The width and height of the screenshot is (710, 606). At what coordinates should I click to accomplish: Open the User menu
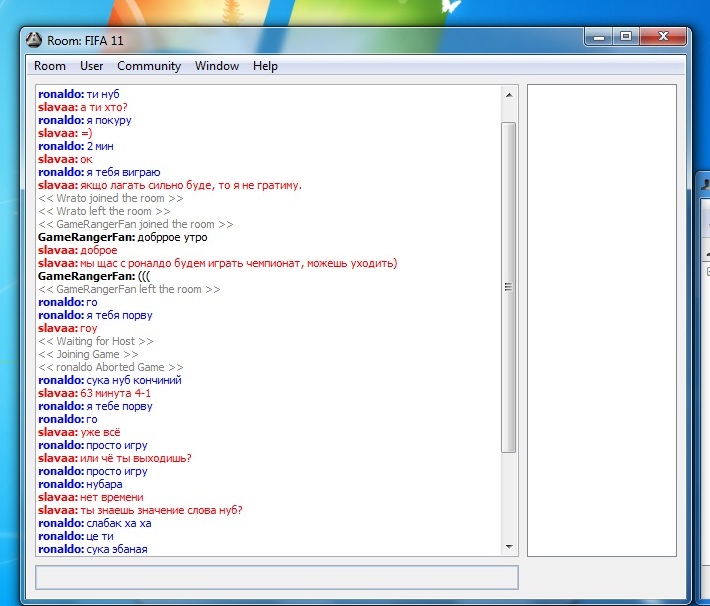click(x=91, y=66)
